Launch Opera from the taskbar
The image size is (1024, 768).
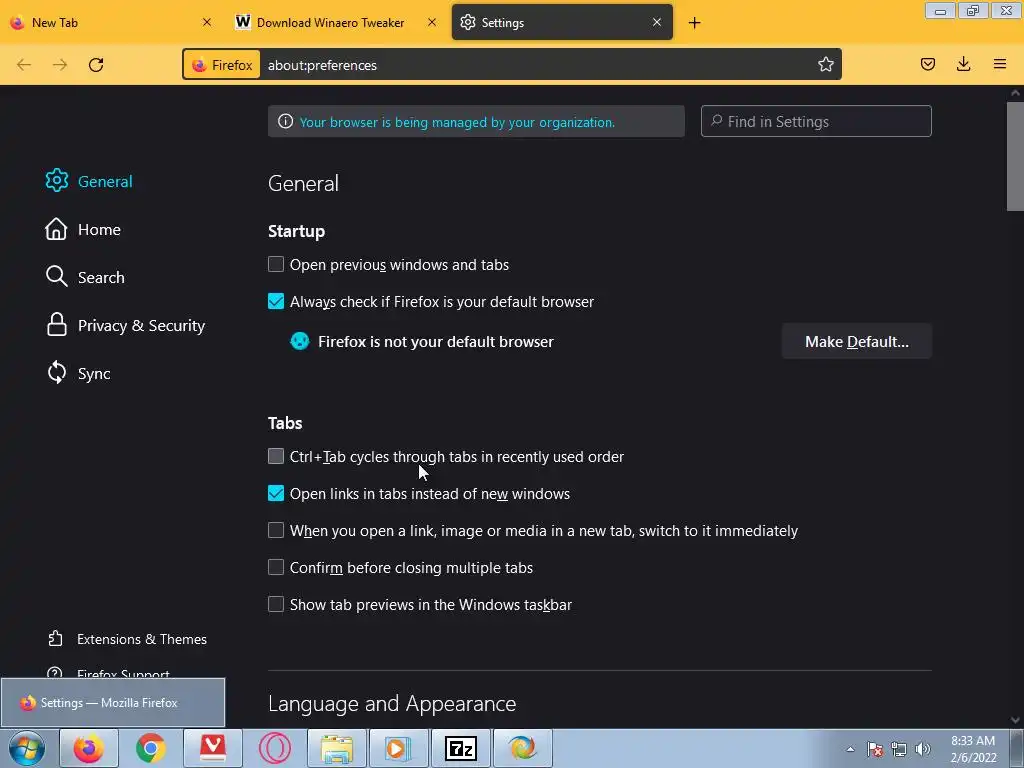[275, 748]
